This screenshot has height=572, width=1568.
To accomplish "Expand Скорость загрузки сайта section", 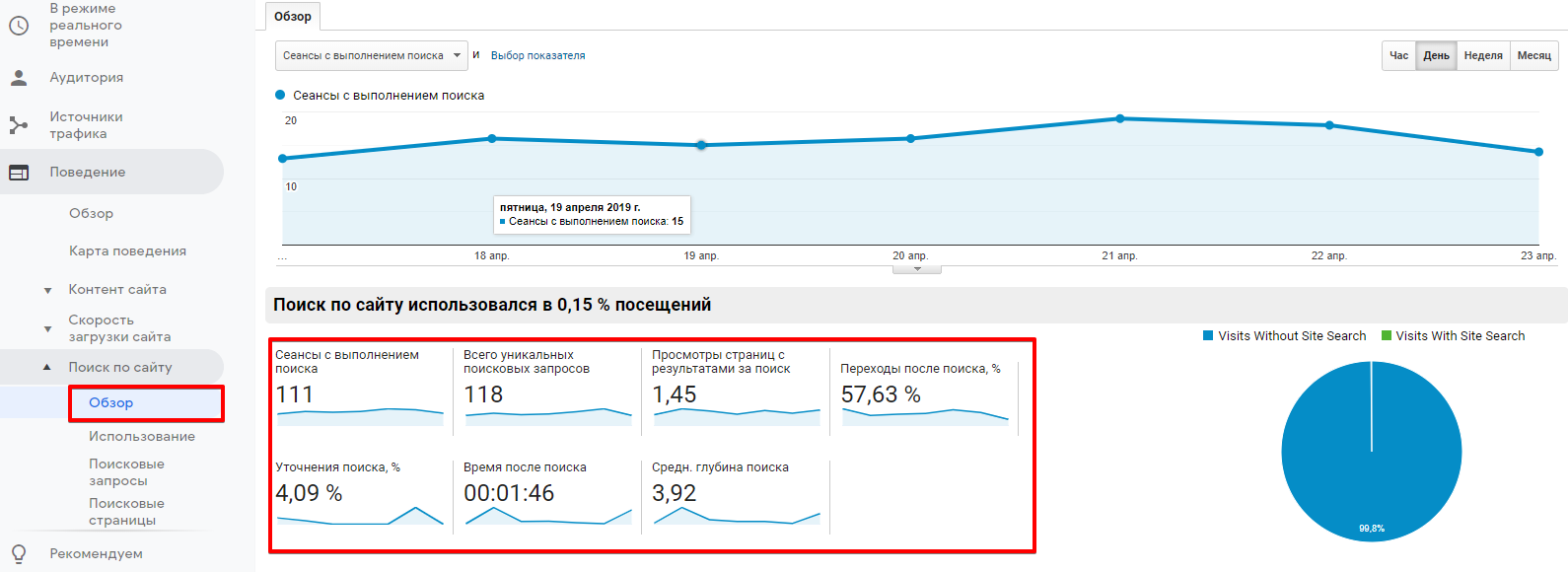I will point(47,328).
